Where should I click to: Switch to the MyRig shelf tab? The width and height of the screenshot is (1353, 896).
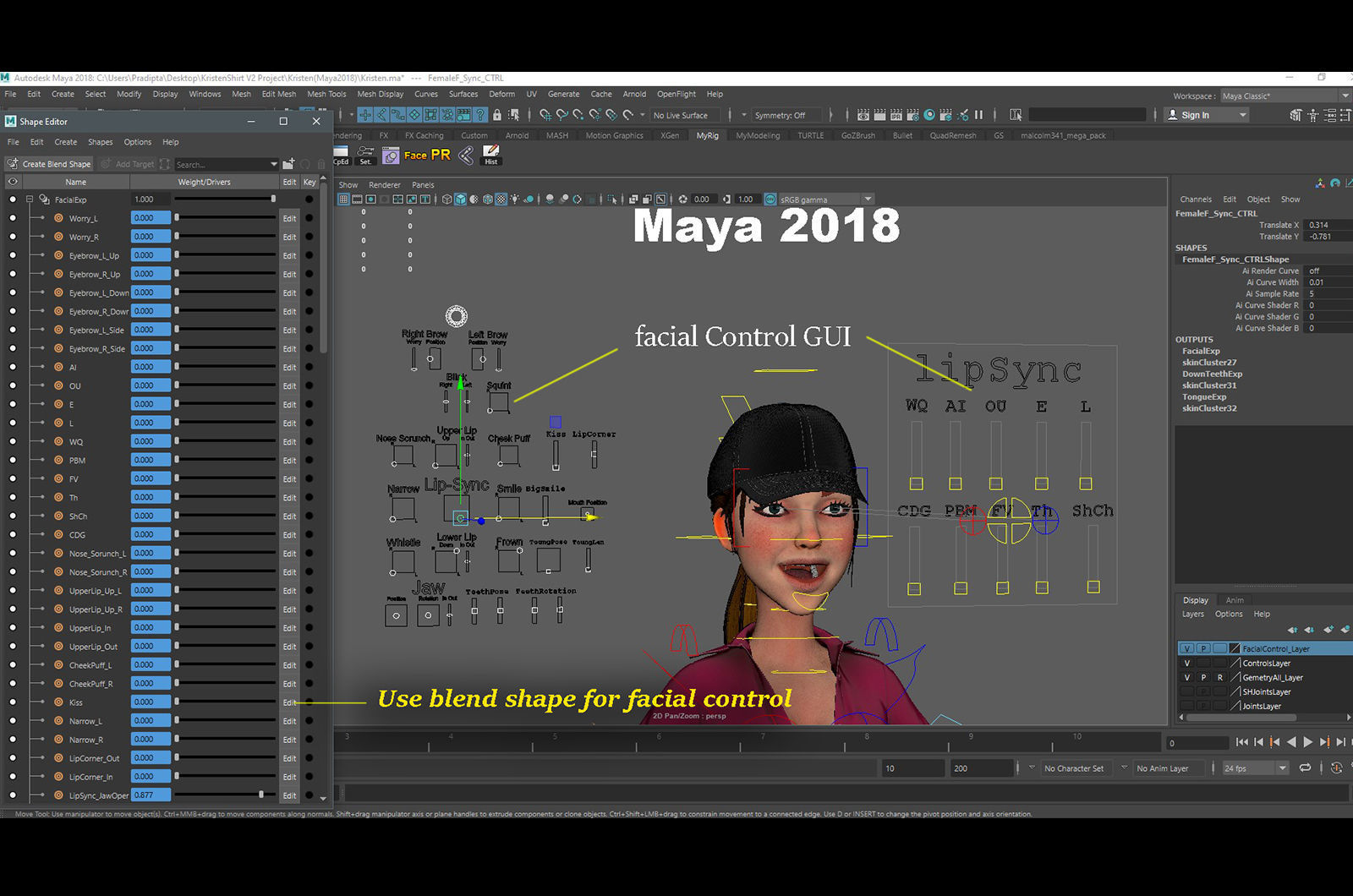(707, 135)
